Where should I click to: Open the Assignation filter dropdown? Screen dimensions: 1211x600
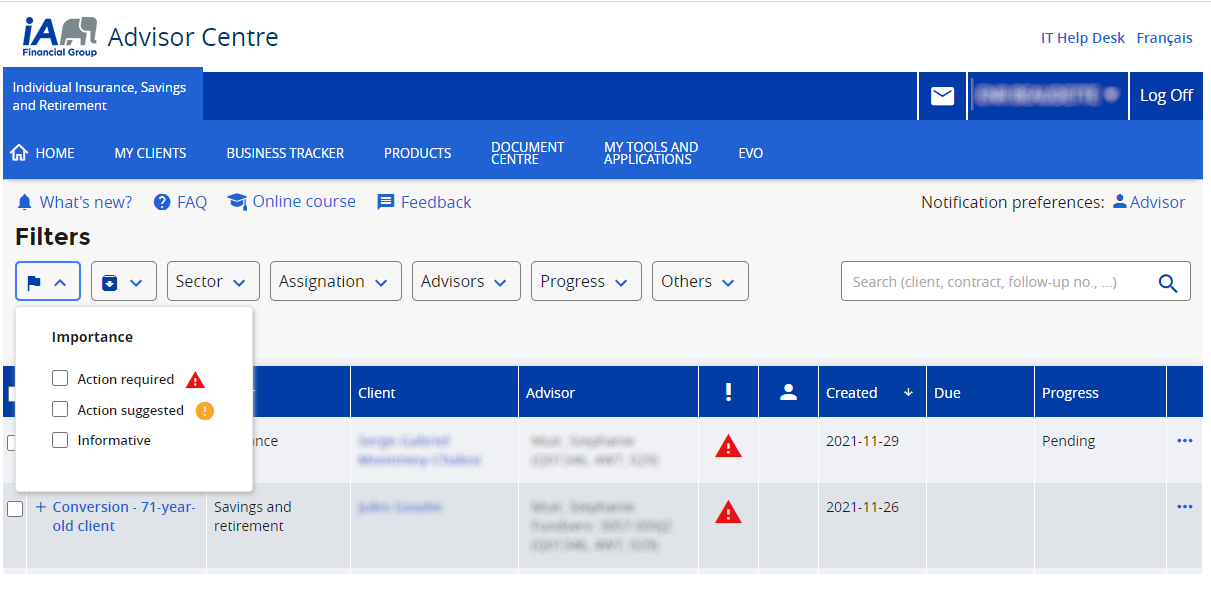(336, 282)
